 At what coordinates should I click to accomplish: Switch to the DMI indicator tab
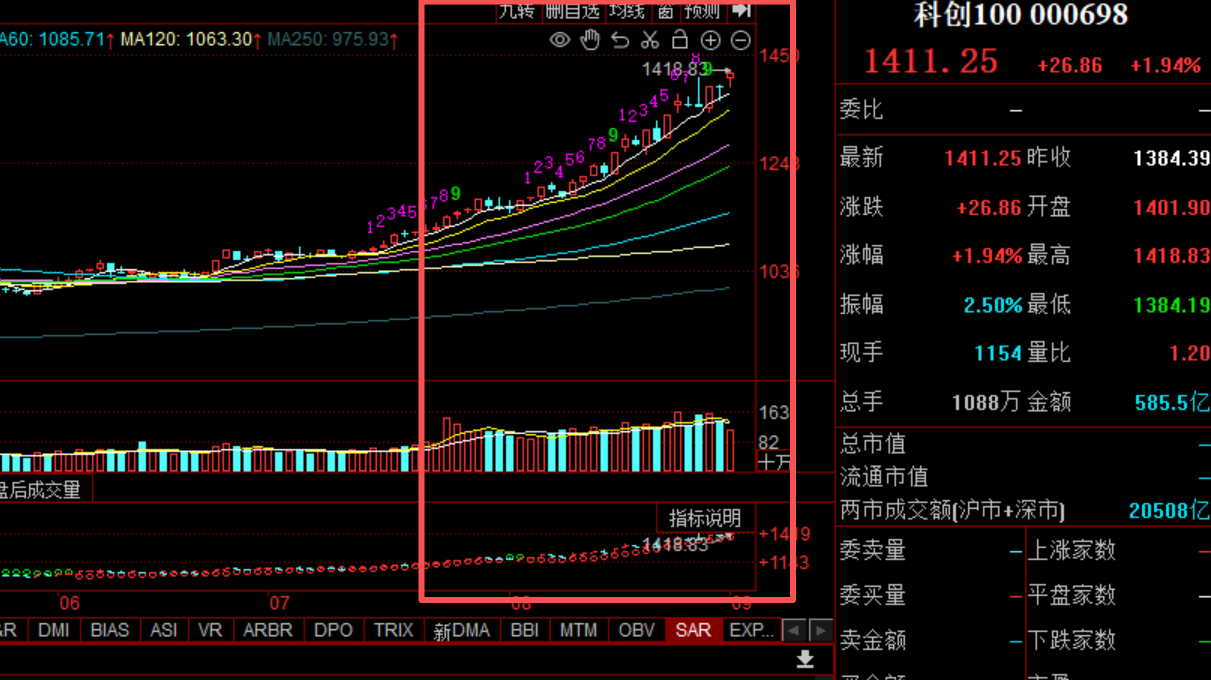point(54,630)
